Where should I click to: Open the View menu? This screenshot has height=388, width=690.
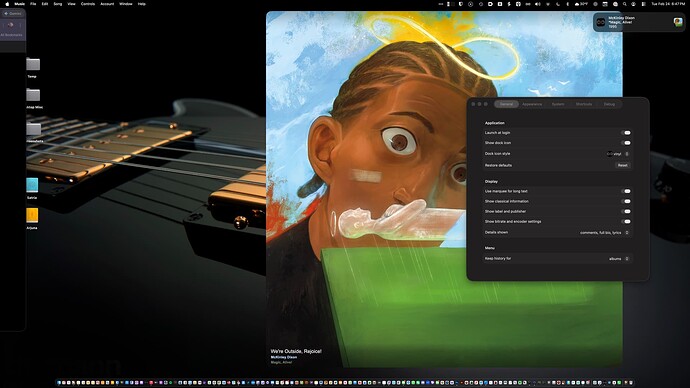(x=71, y=4)
